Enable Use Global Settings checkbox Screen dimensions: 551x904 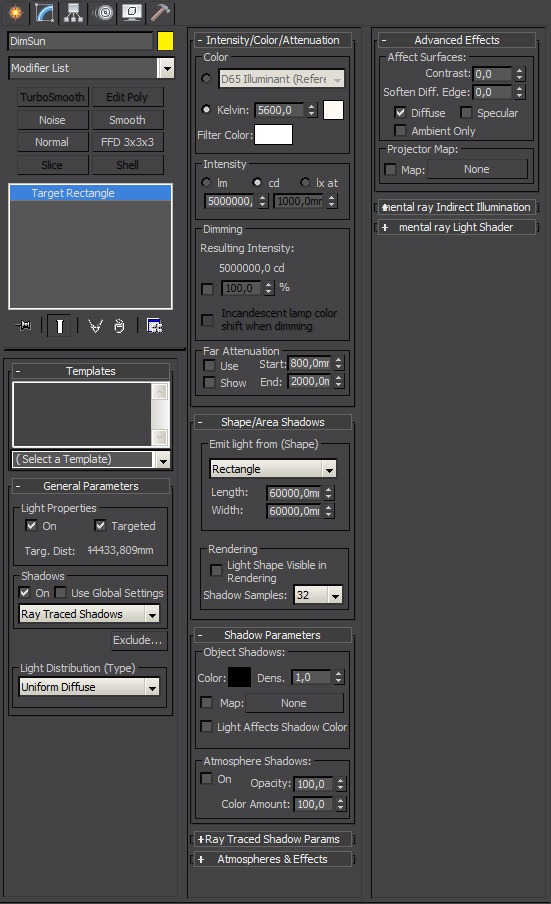(x=60, y=593)
